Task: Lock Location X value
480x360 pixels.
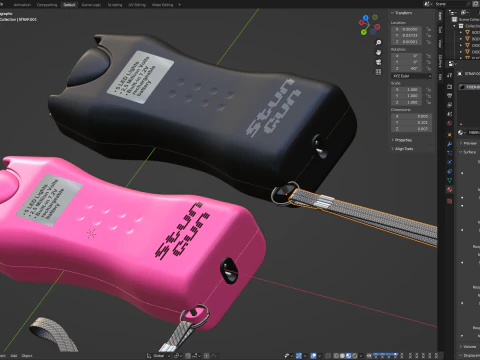Action: (429, 29)
